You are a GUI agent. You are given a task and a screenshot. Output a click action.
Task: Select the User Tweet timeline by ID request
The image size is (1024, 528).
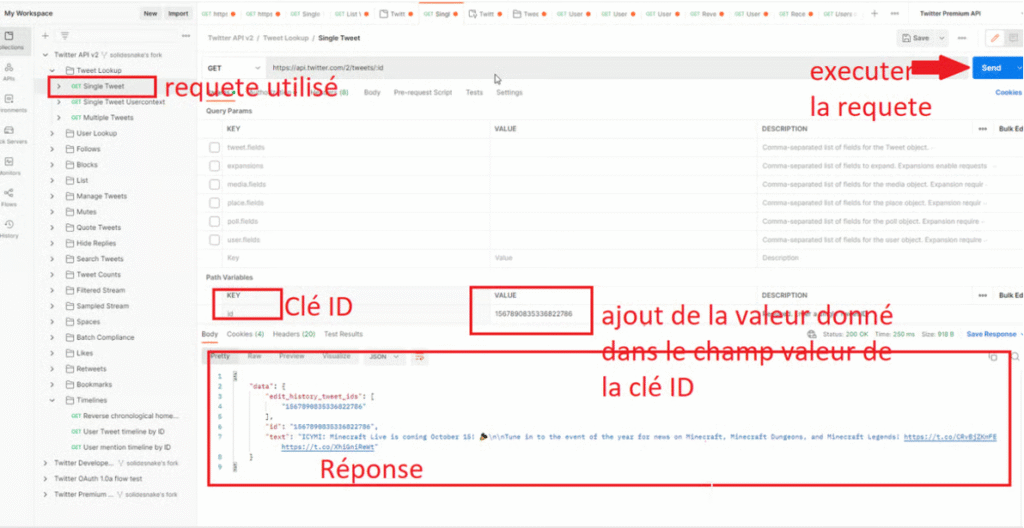click(x=123, y=431)
